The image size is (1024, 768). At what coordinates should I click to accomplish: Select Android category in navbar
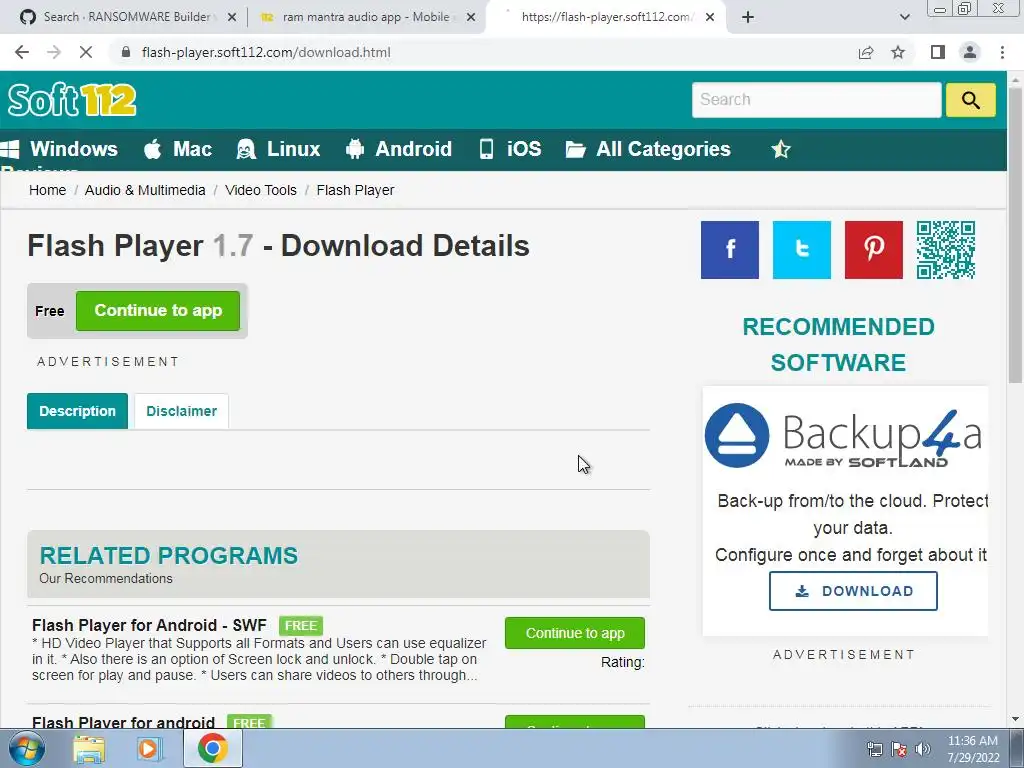click(398, 149)
